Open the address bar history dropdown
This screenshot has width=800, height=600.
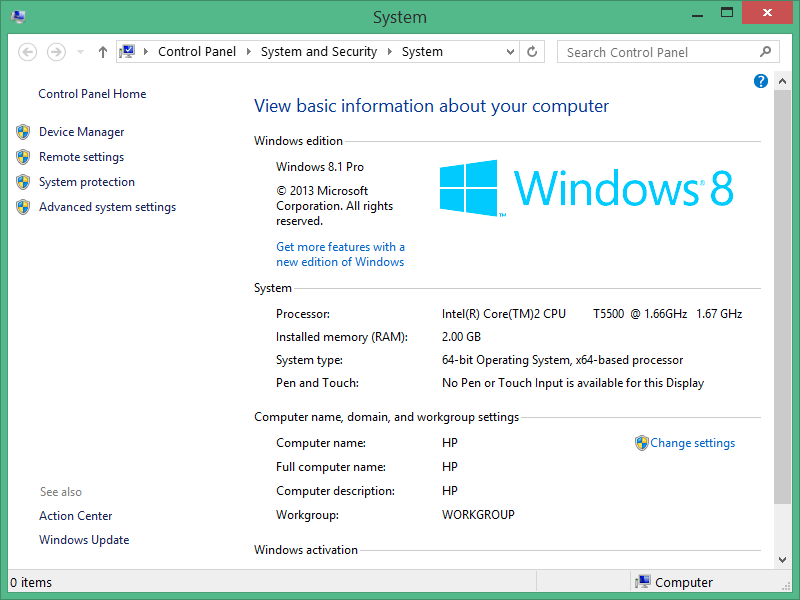pyautogui.click(x=510, y=52)
